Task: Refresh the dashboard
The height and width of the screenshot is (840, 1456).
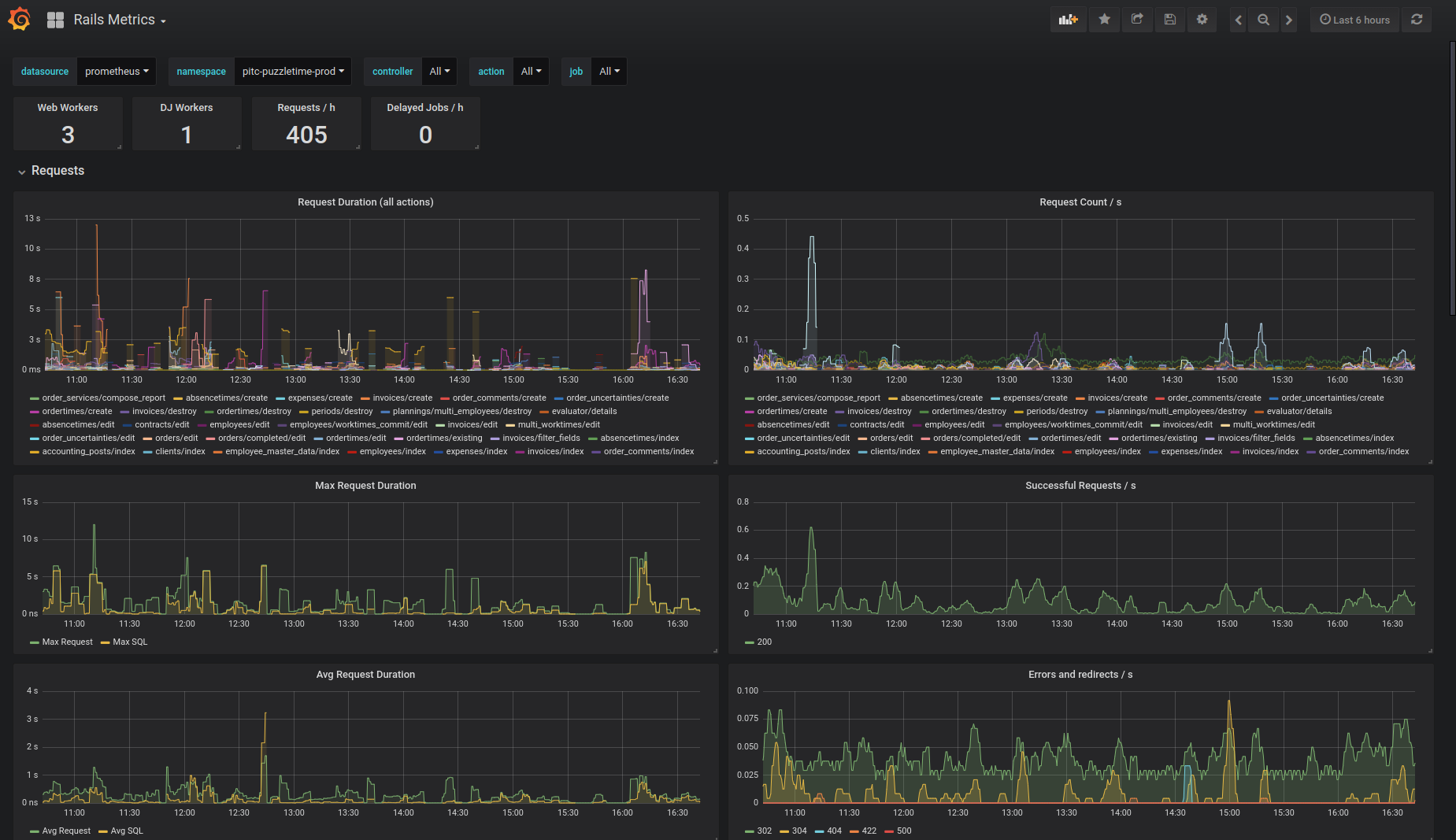Action: pos(1417,20)
